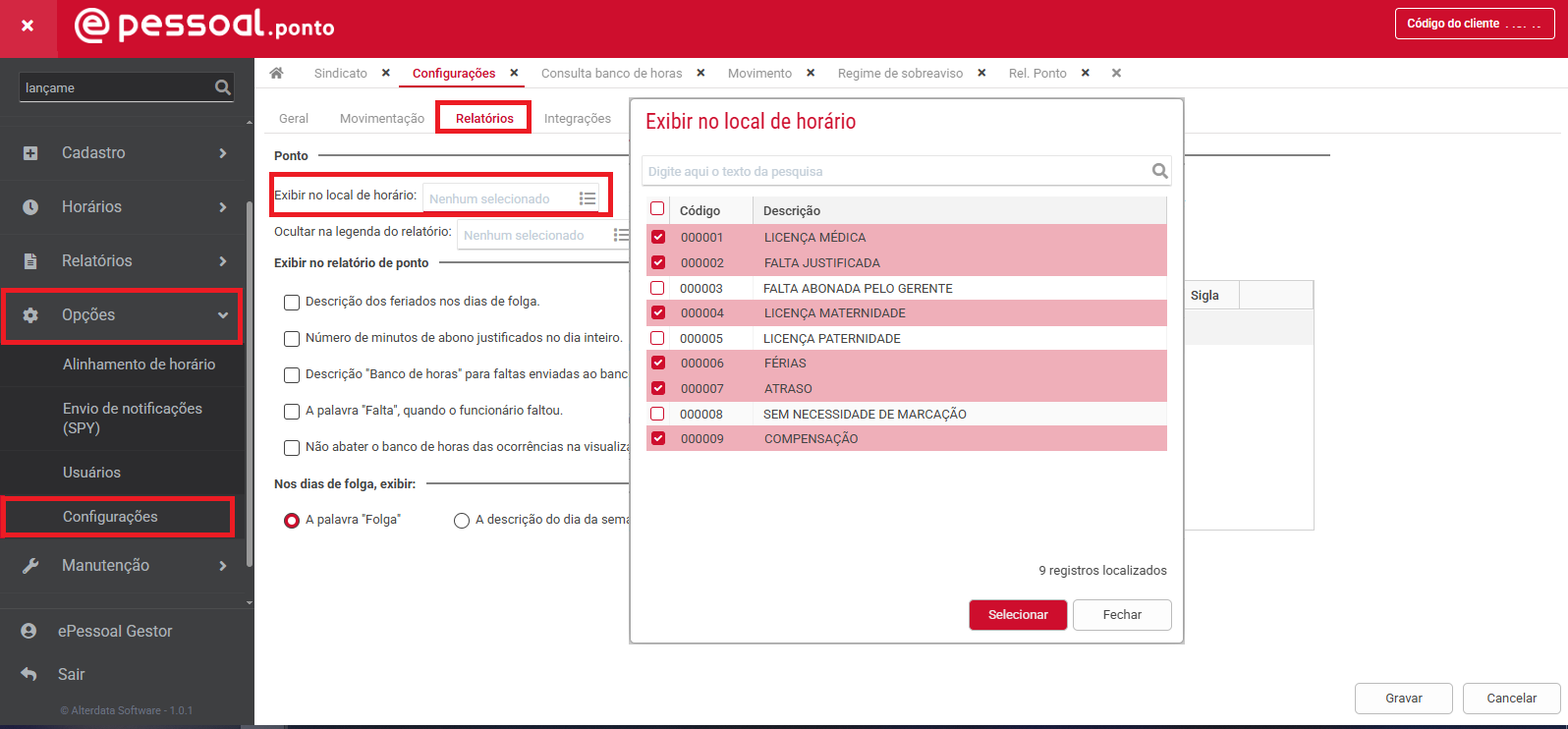Toggle the select-all checkbox in the header
The width and height of the screenshot is (1568, 729).
pos(657,208)
